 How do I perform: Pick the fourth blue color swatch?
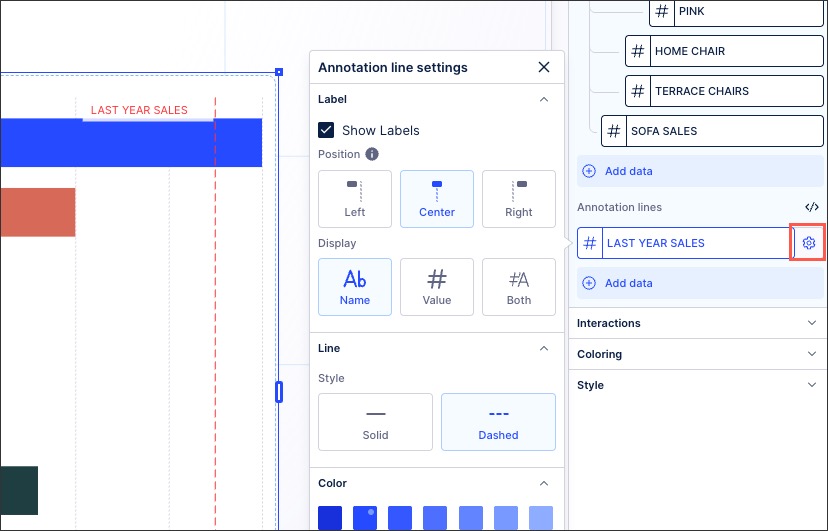pyautogui.click(x=435, y=518)
